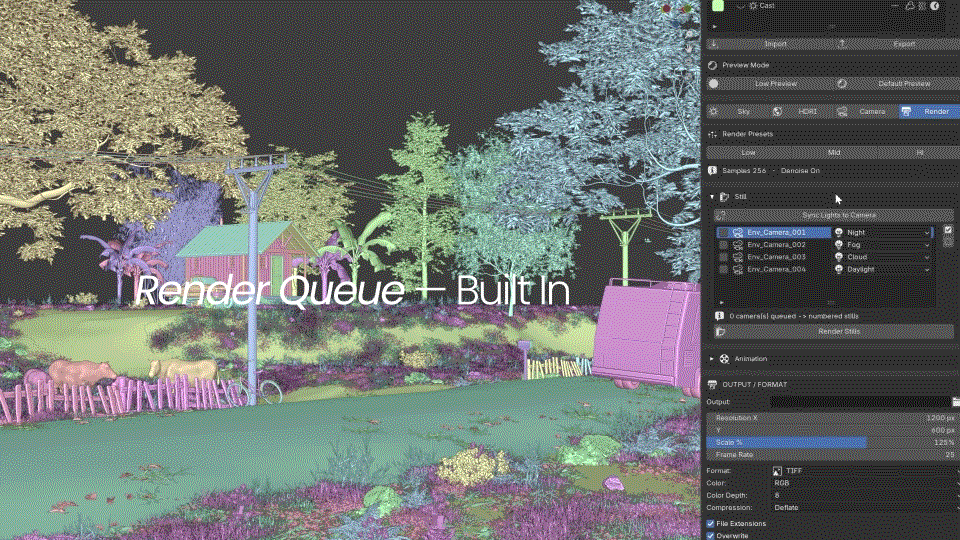Click the camera icon of Env_Camera_003
This screenshot has width=960, height=540.
(x=738, y=257)
